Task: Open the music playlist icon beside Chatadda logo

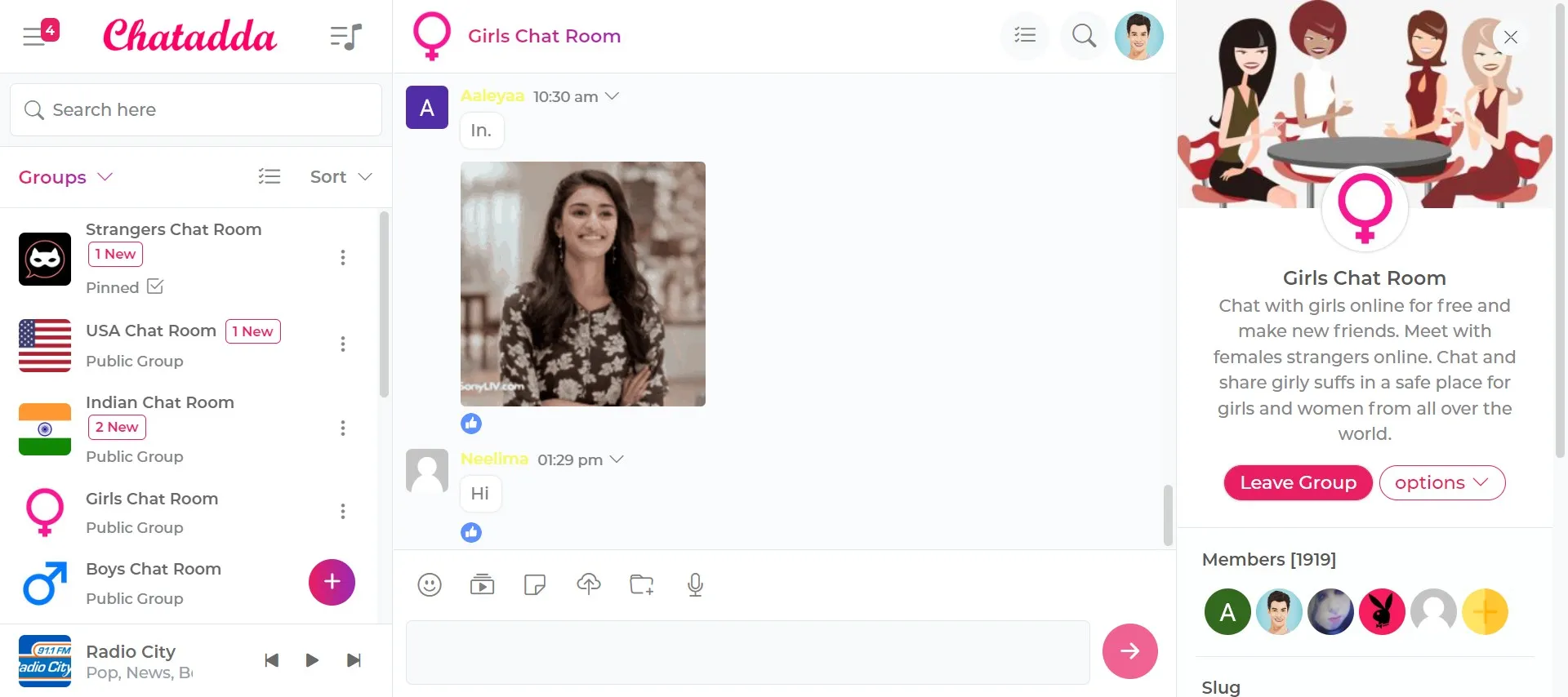Action: [345, 36]
